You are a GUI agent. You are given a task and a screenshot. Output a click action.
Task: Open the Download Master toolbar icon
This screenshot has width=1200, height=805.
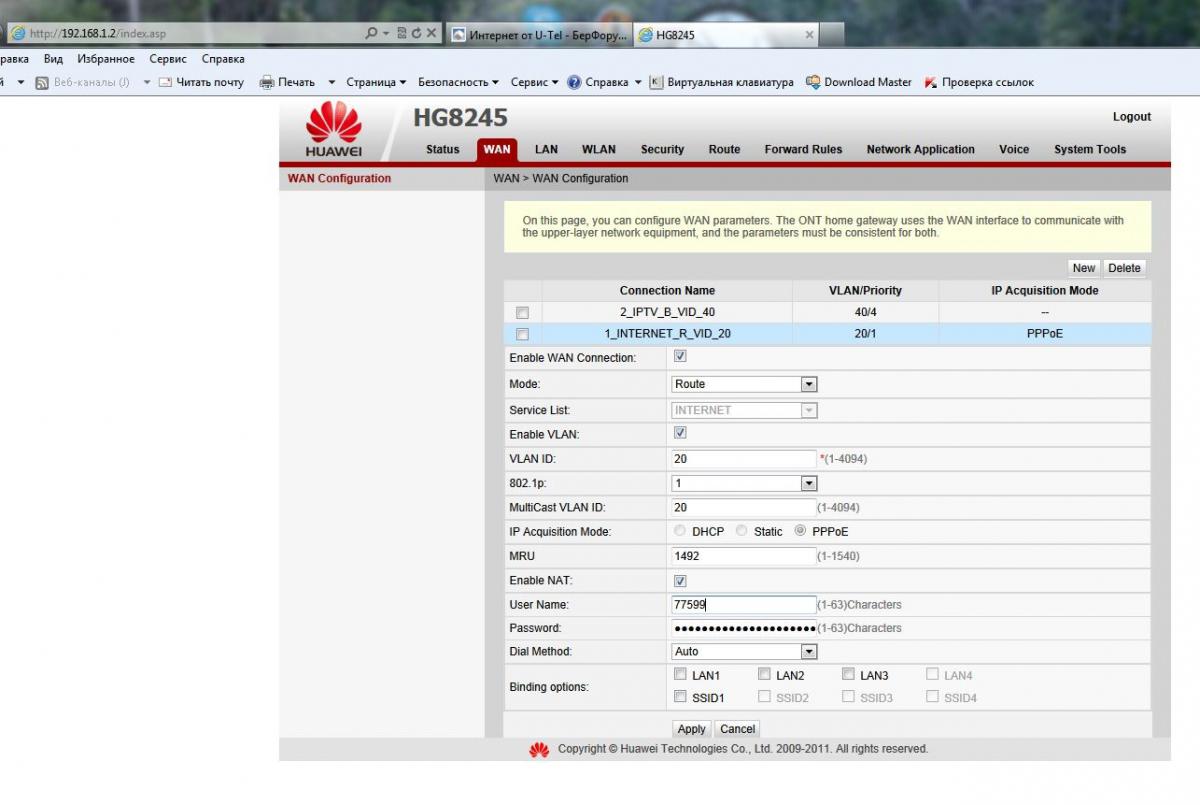(814, 83)
